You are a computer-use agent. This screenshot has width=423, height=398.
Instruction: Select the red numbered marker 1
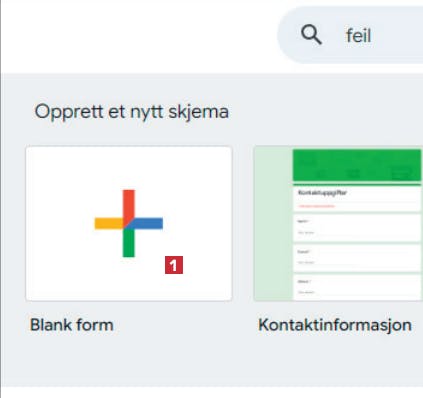click(x=174, y=265)
